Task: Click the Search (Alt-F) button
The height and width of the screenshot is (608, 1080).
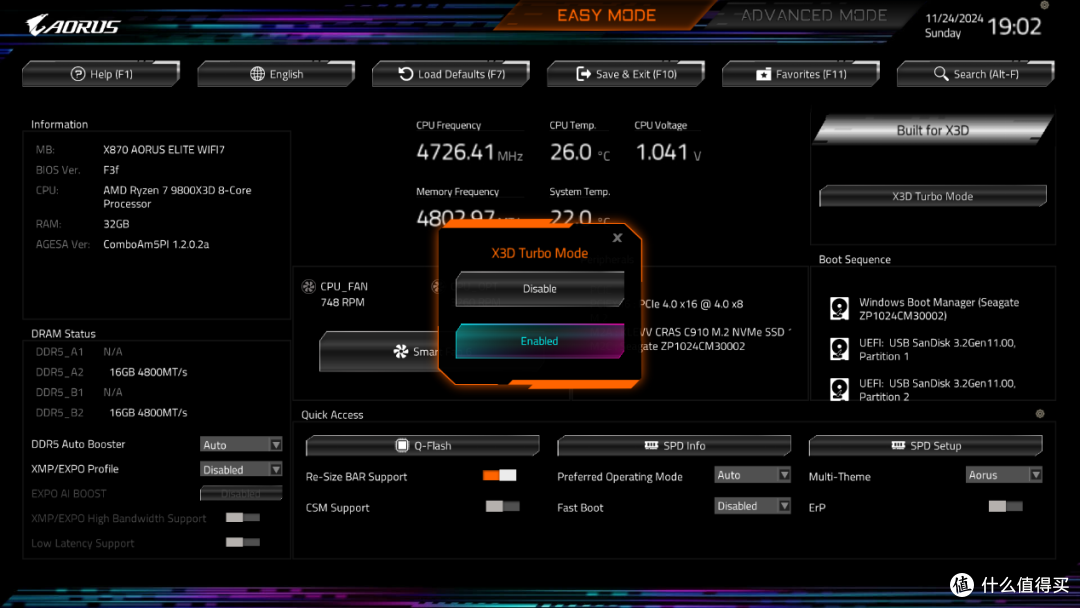Action: pos(975,74)
